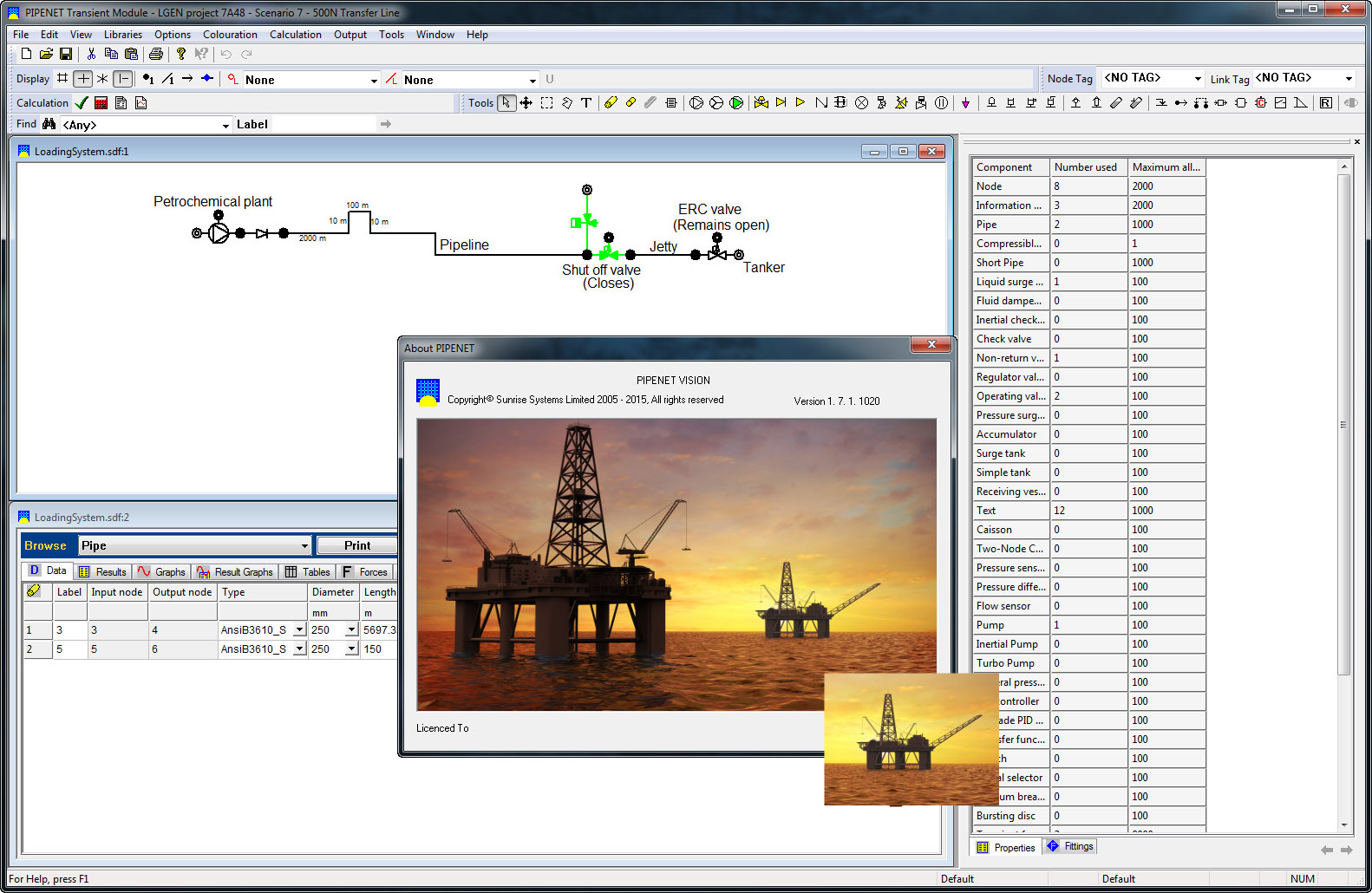Image resolution: width=1372 pixels, height=893 pixels.
Task: Click the right-pointing arrow beside Properties/Fittings tabs
Action: tap(1347, 851)
